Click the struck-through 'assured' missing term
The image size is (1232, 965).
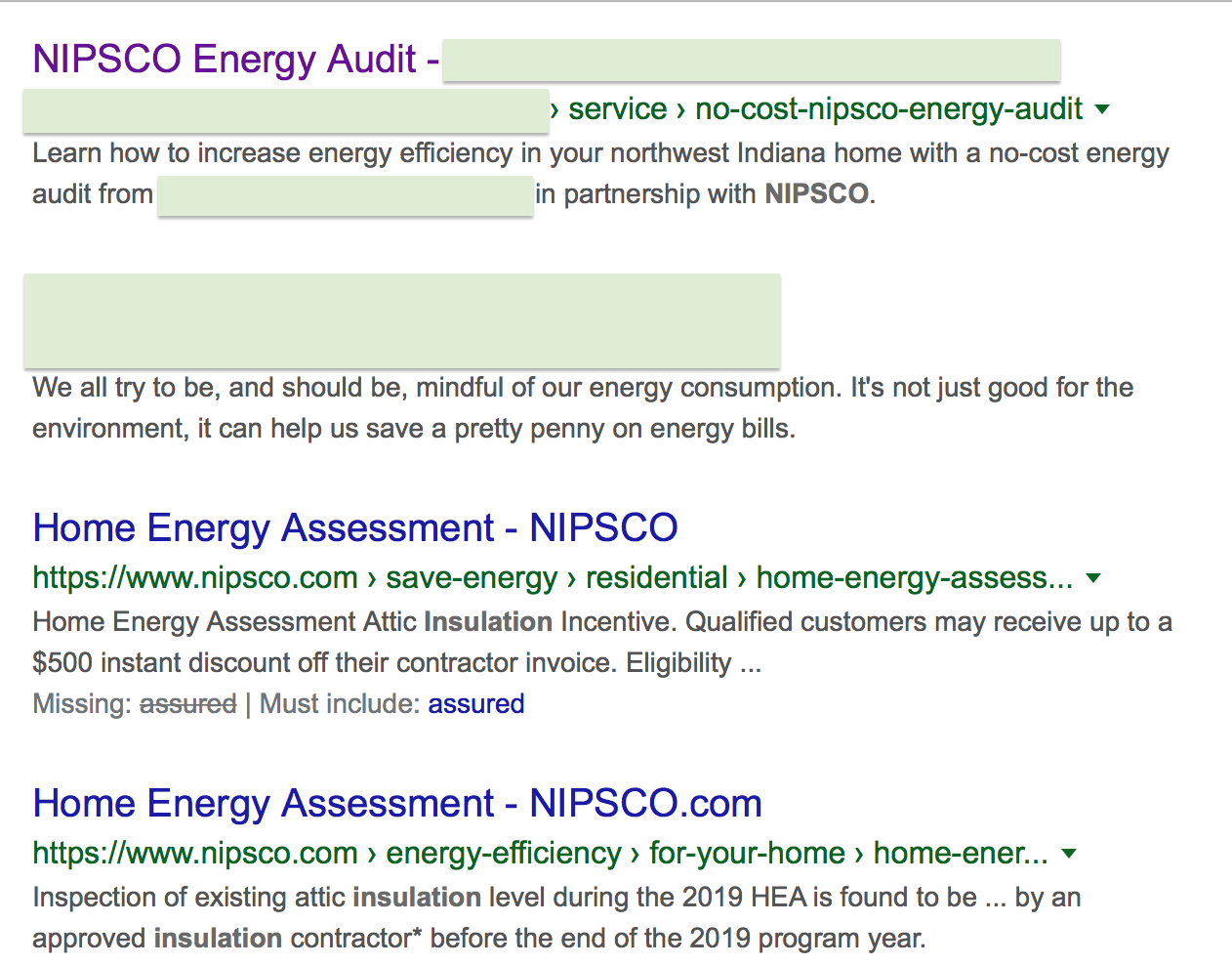pos(187,704)
